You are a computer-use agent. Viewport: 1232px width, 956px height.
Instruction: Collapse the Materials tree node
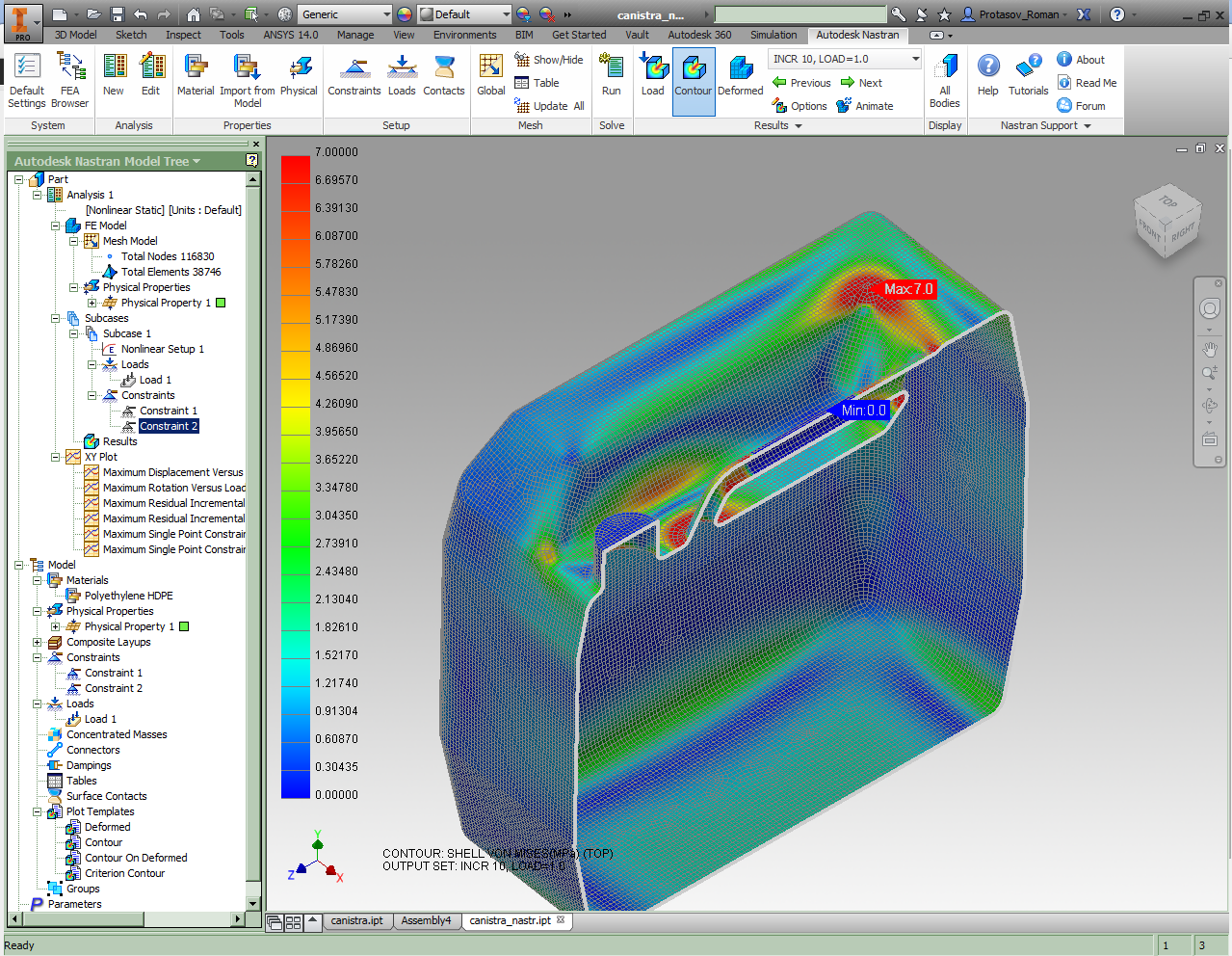[38, 580]
